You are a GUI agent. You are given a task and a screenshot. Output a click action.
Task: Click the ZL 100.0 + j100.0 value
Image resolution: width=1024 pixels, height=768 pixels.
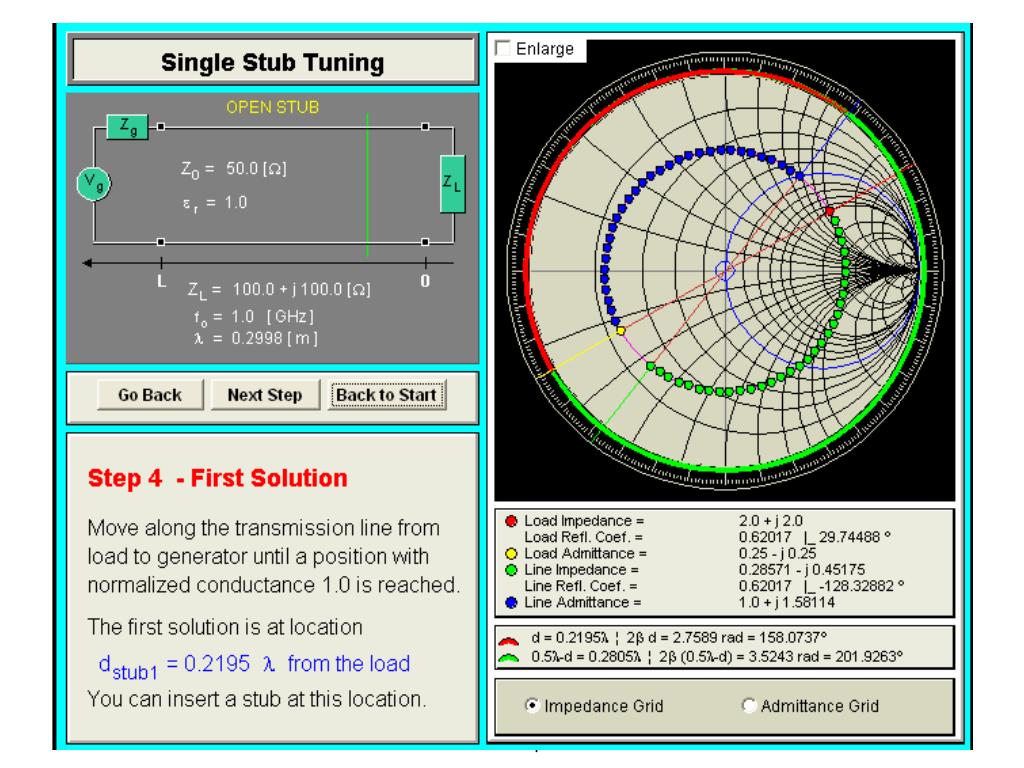(x=302, y=289)
